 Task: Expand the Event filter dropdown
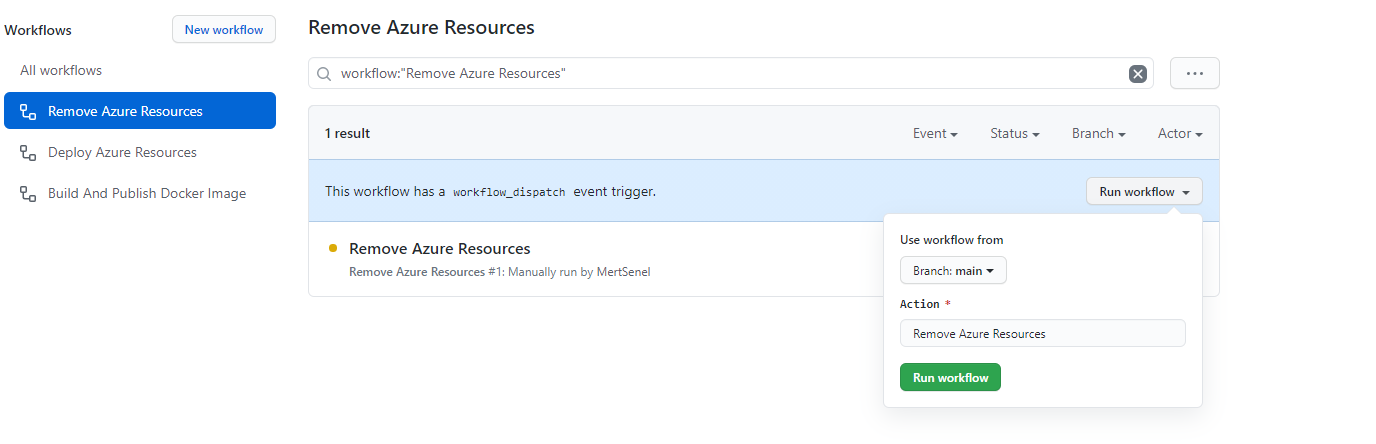[x=935, y=133]
